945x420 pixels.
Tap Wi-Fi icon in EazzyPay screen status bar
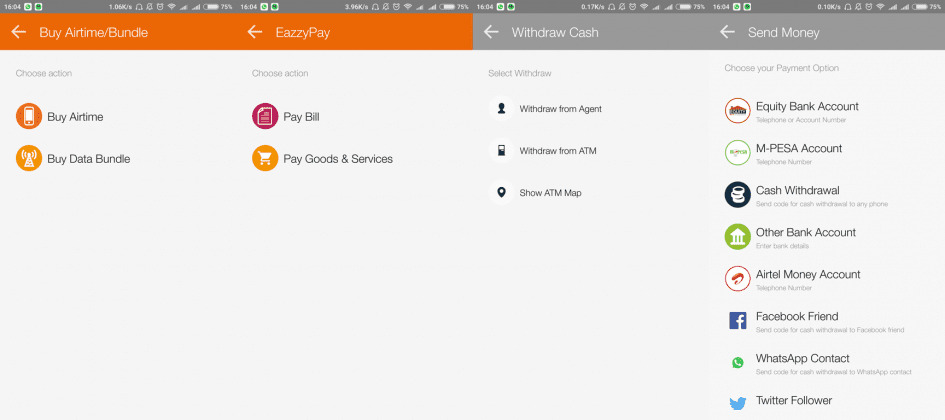(407, 7)
